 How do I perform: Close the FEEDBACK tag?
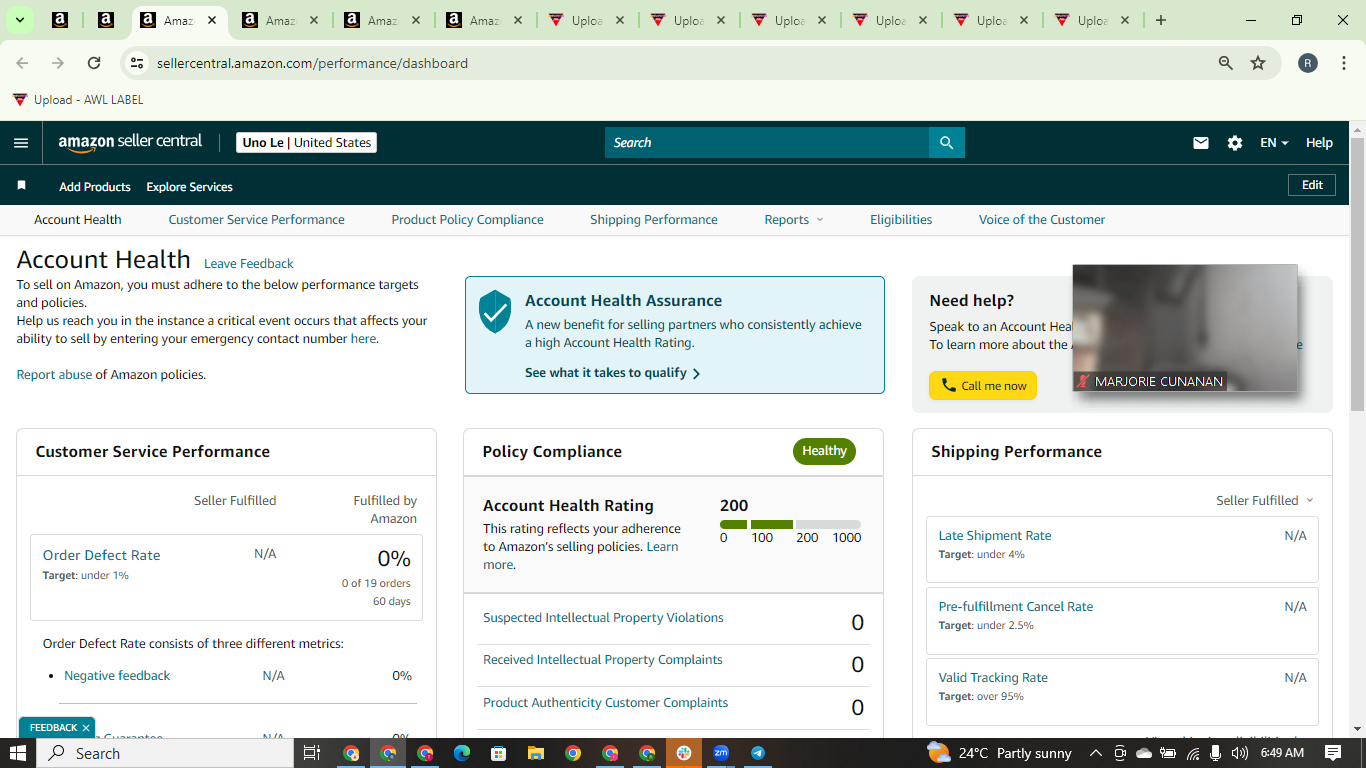click(x=86, y=728)
